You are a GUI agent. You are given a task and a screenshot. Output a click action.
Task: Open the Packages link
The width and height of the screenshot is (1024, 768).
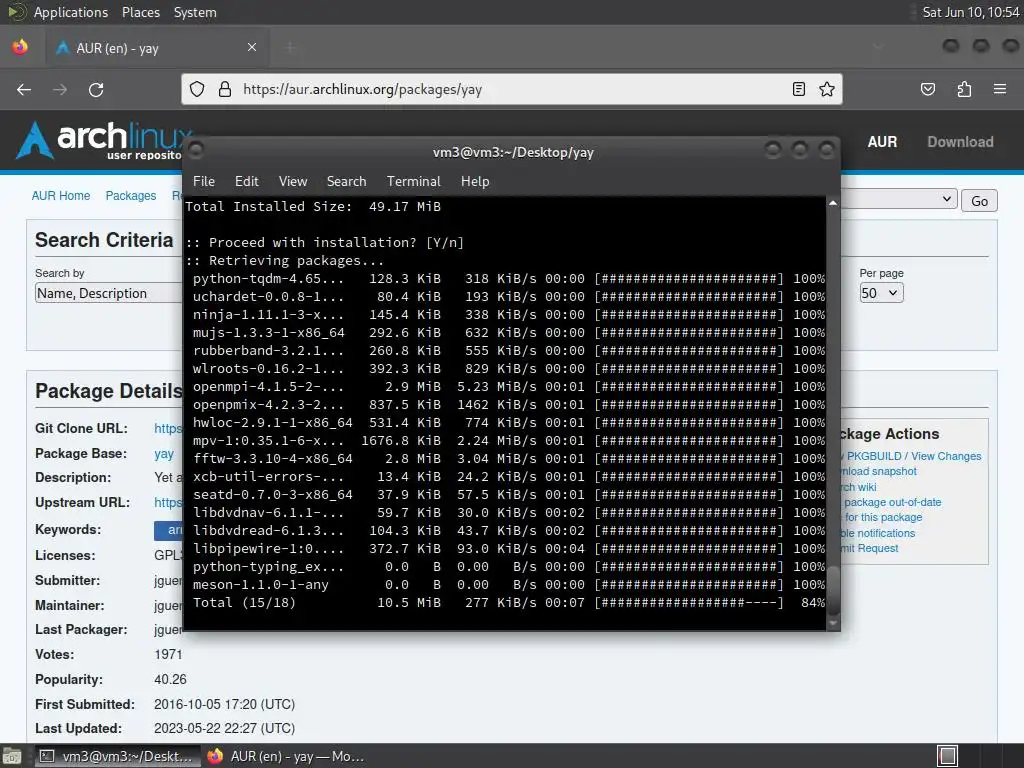click(131, 196)
